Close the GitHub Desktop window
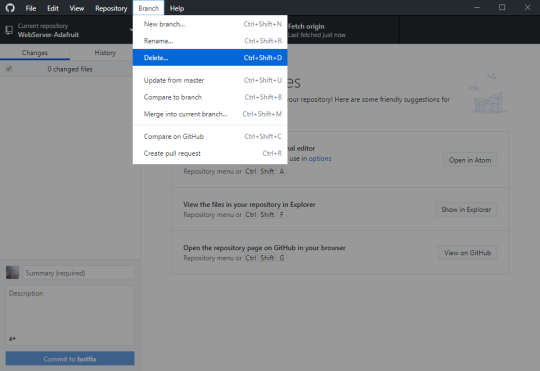Image resolution: width=540 pixels, height=371 pixels. coord(527,8)
